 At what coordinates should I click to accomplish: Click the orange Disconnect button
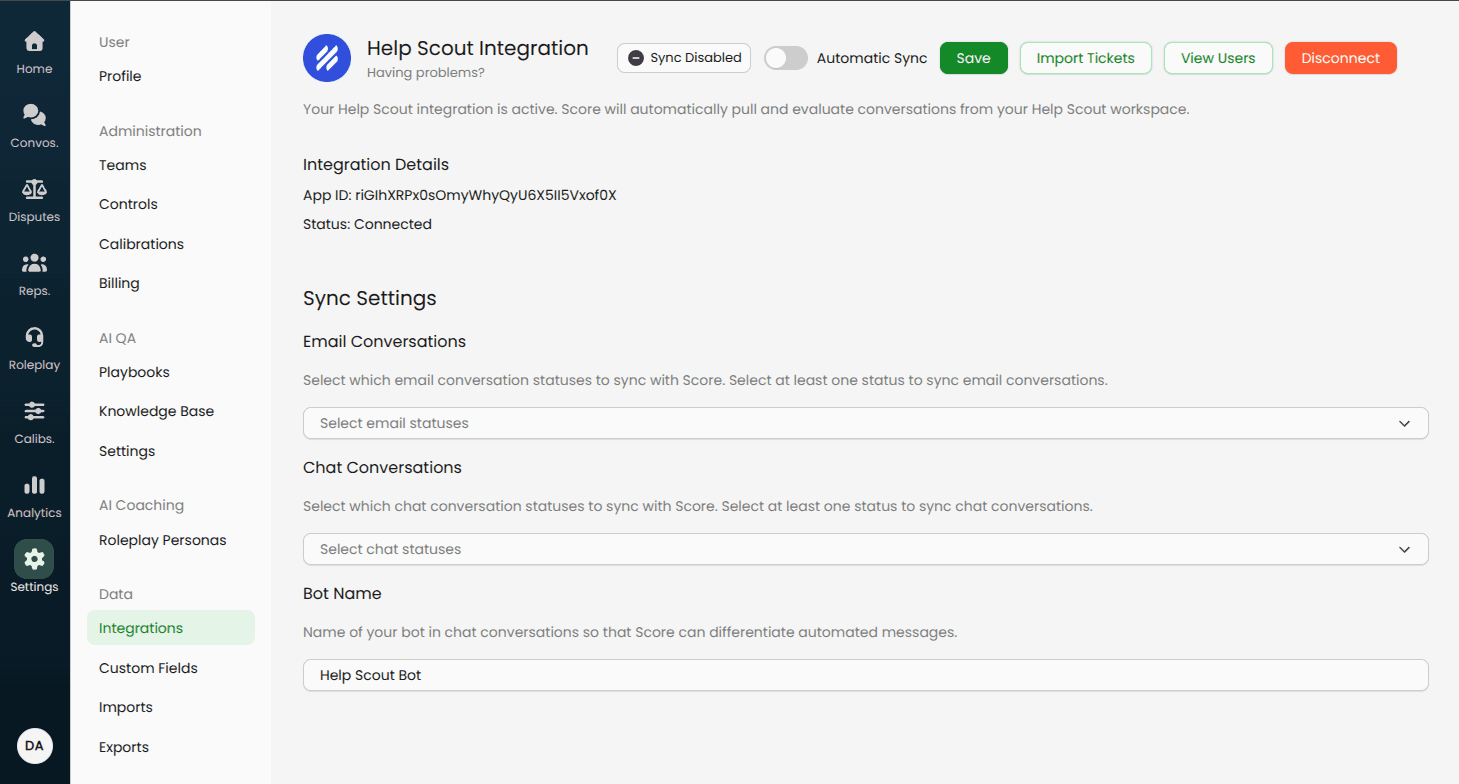1340,58
